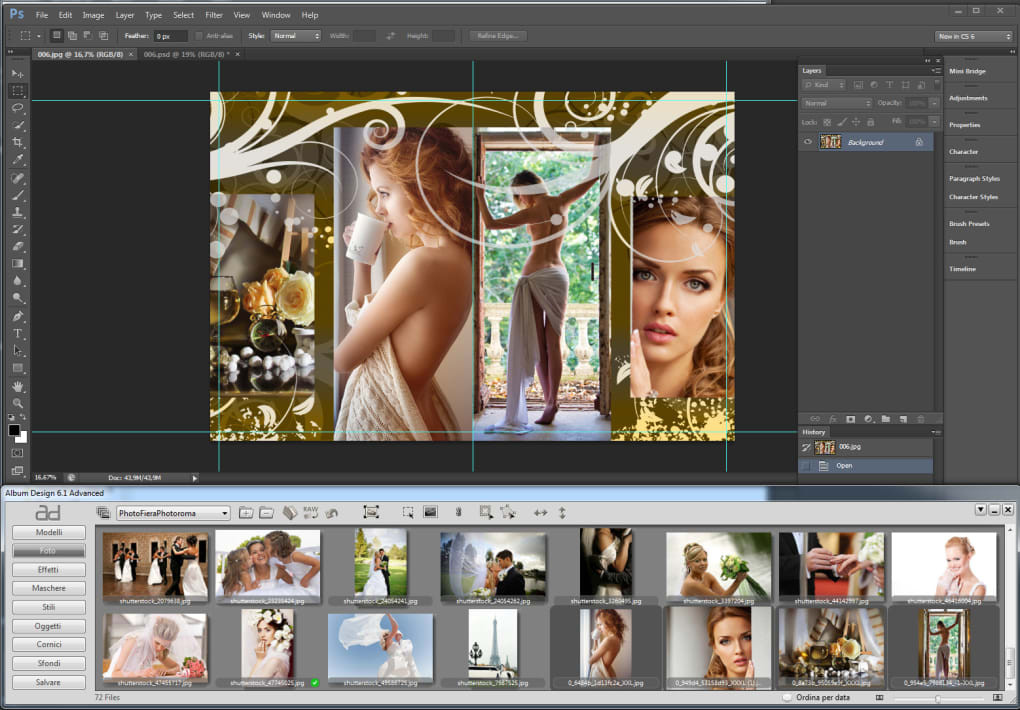The height and width of the screenshot is (710, 1020).
Task: Select the Type tool
Action: tap(17, 333)
